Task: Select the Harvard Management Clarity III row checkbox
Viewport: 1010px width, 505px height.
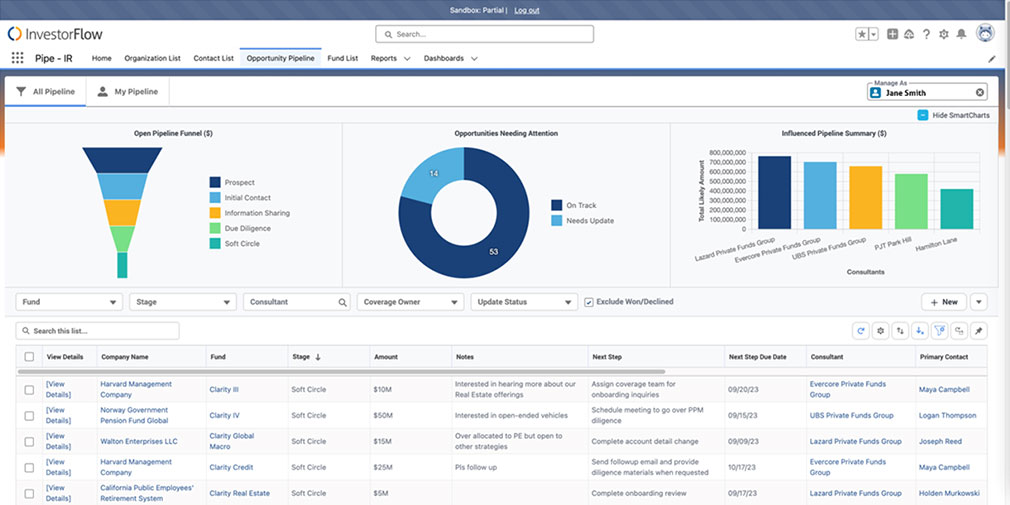Action: coord(29,389)
